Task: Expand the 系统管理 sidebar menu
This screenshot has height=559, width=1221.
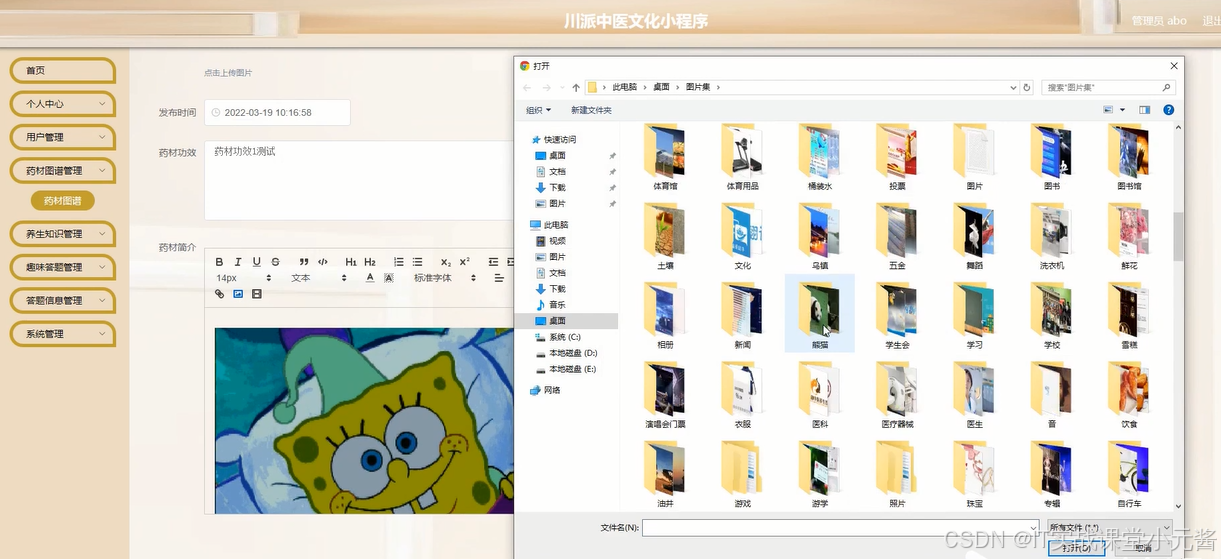Action: pos(63,334)
